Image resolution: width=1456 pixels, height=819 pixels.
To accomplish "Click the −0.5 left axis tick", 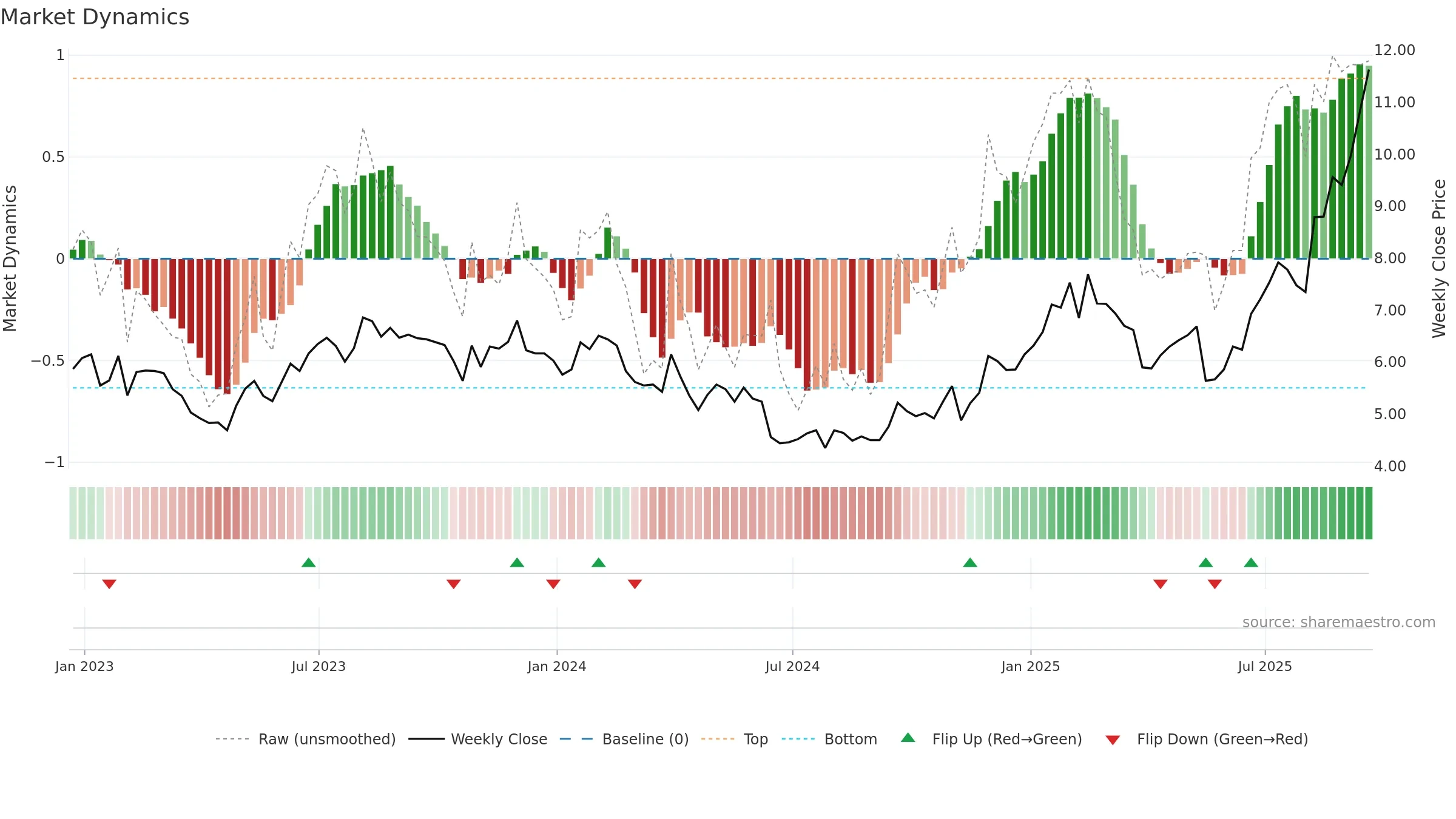I will coord(48,360).
